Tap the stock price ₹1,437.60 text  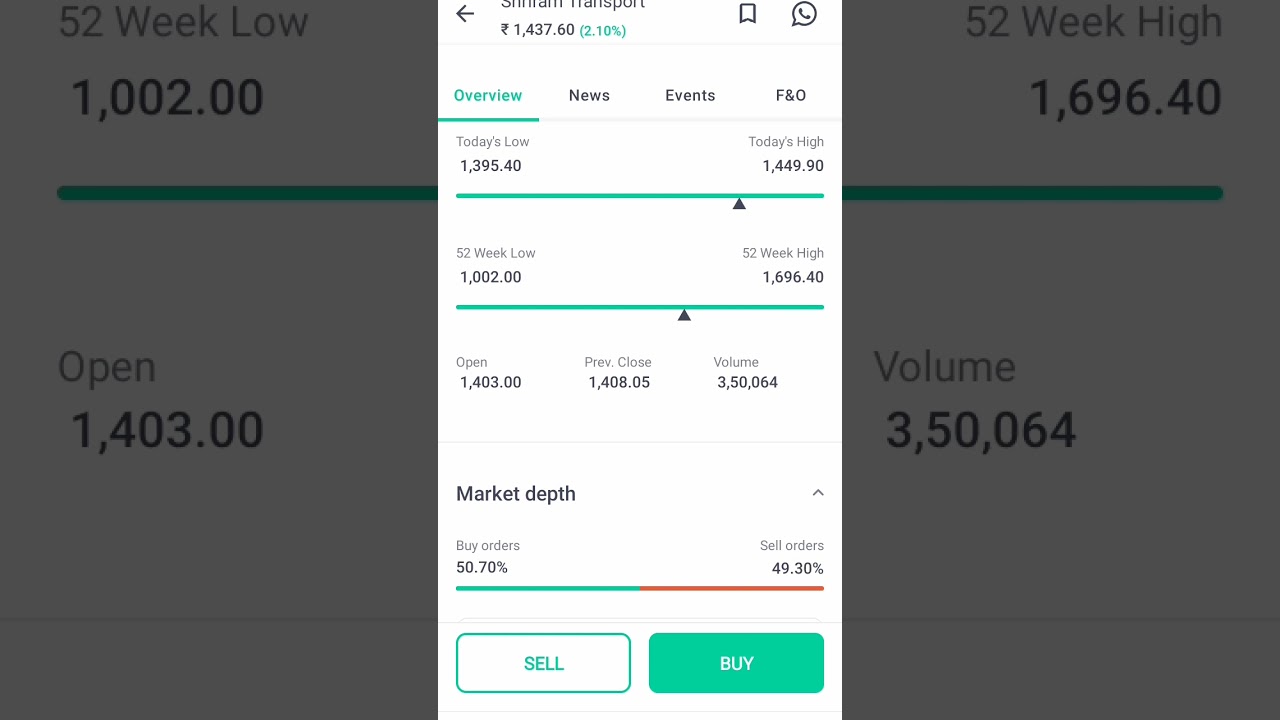click(538, 30)
